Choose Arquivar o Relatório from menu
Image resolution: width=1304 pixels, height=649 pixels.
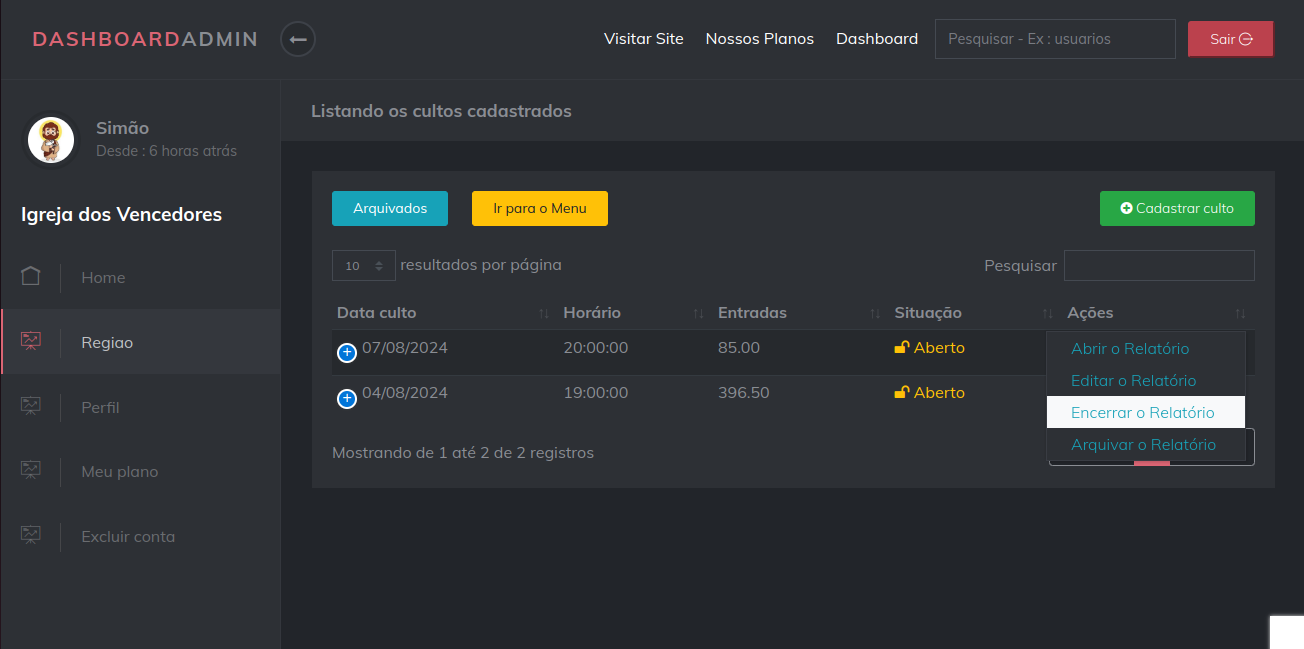click(x=1143, y=445)
